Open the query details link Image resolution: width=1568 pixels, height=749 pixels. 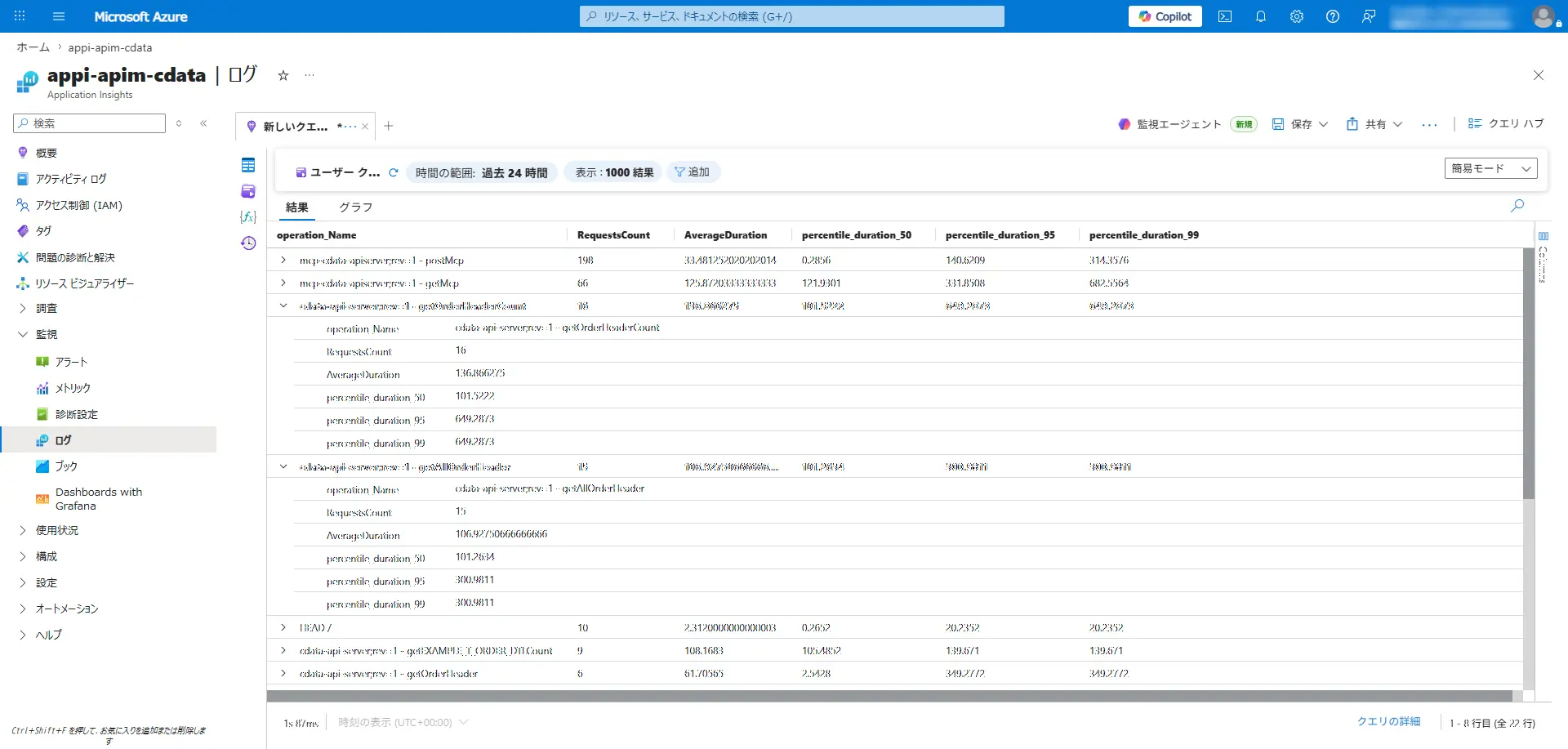(1388, 722)
